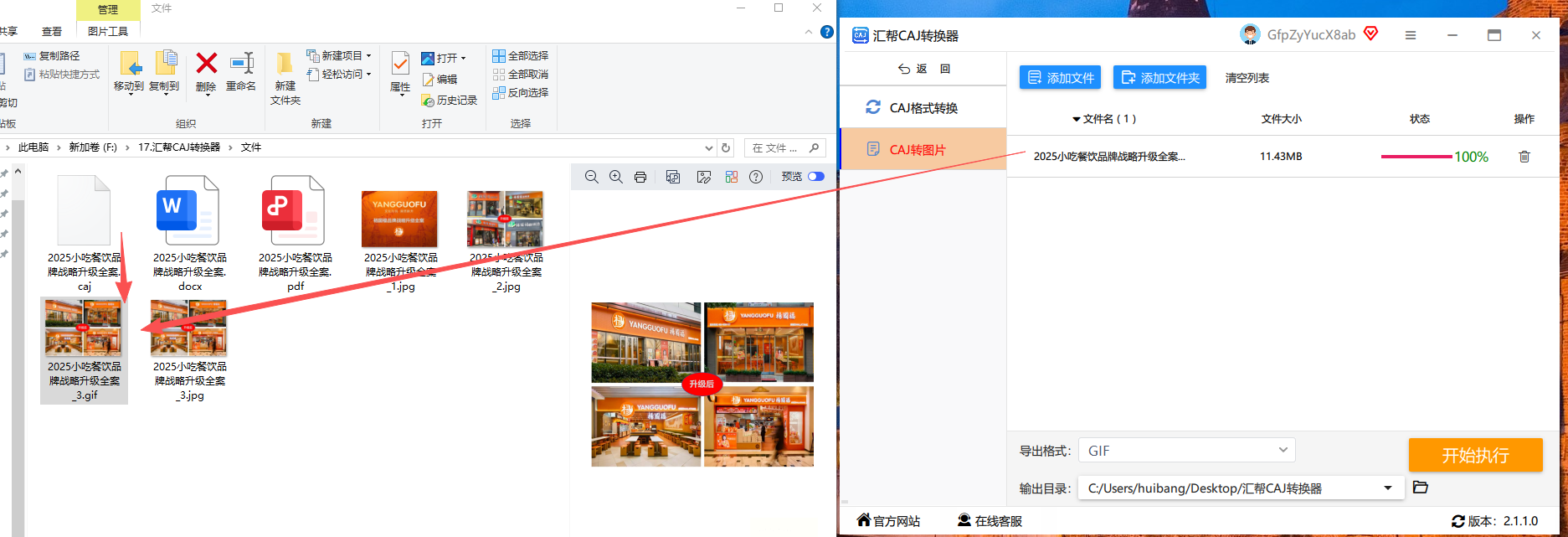Click the print icon in preview toolbar
This screenshot has height=537, width=1568.
pyautogui.click(x=640, y=177)
